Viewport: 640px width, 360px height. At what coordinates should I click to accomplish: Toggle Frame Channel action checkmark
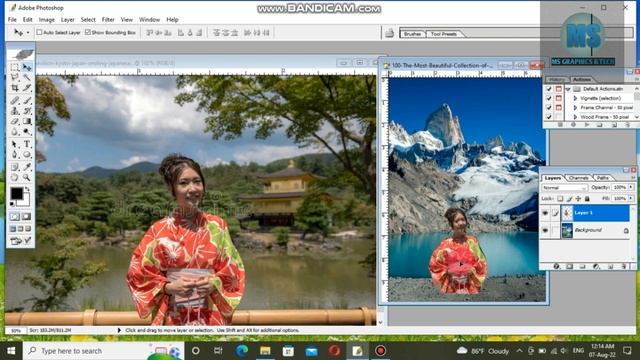tap(549, 108)
